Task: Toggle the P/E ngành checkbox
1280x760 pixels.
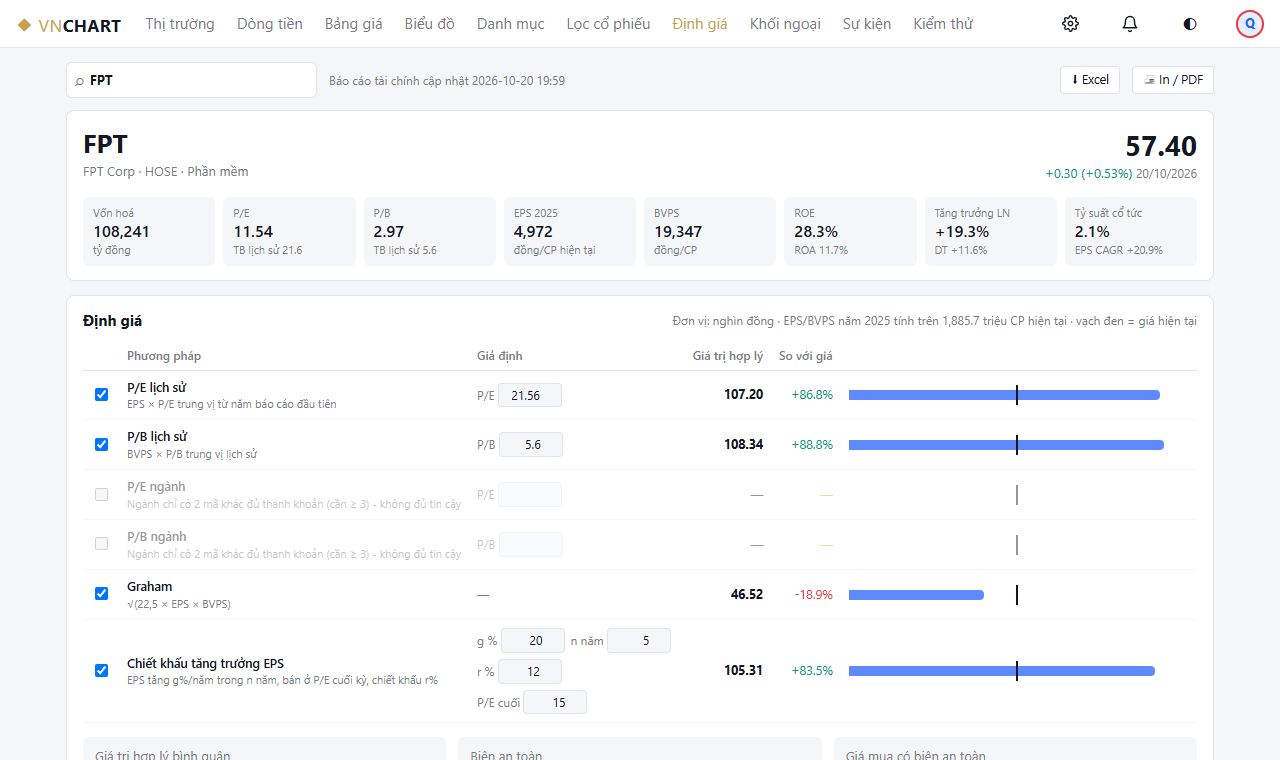Action: tap(101, 495)
